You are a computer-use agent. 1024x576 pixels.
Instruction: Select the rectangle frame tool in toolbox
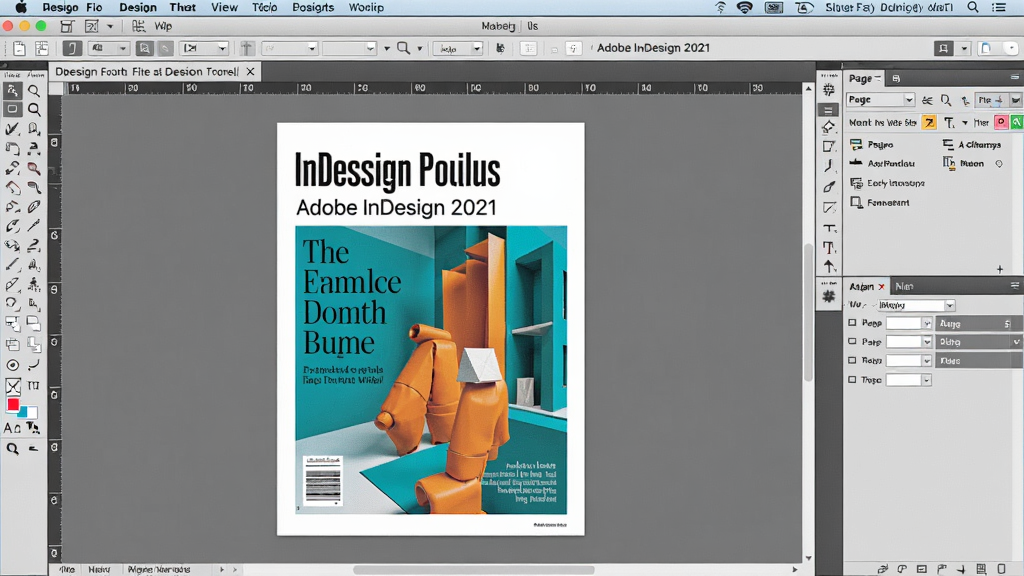click(12, 109)
